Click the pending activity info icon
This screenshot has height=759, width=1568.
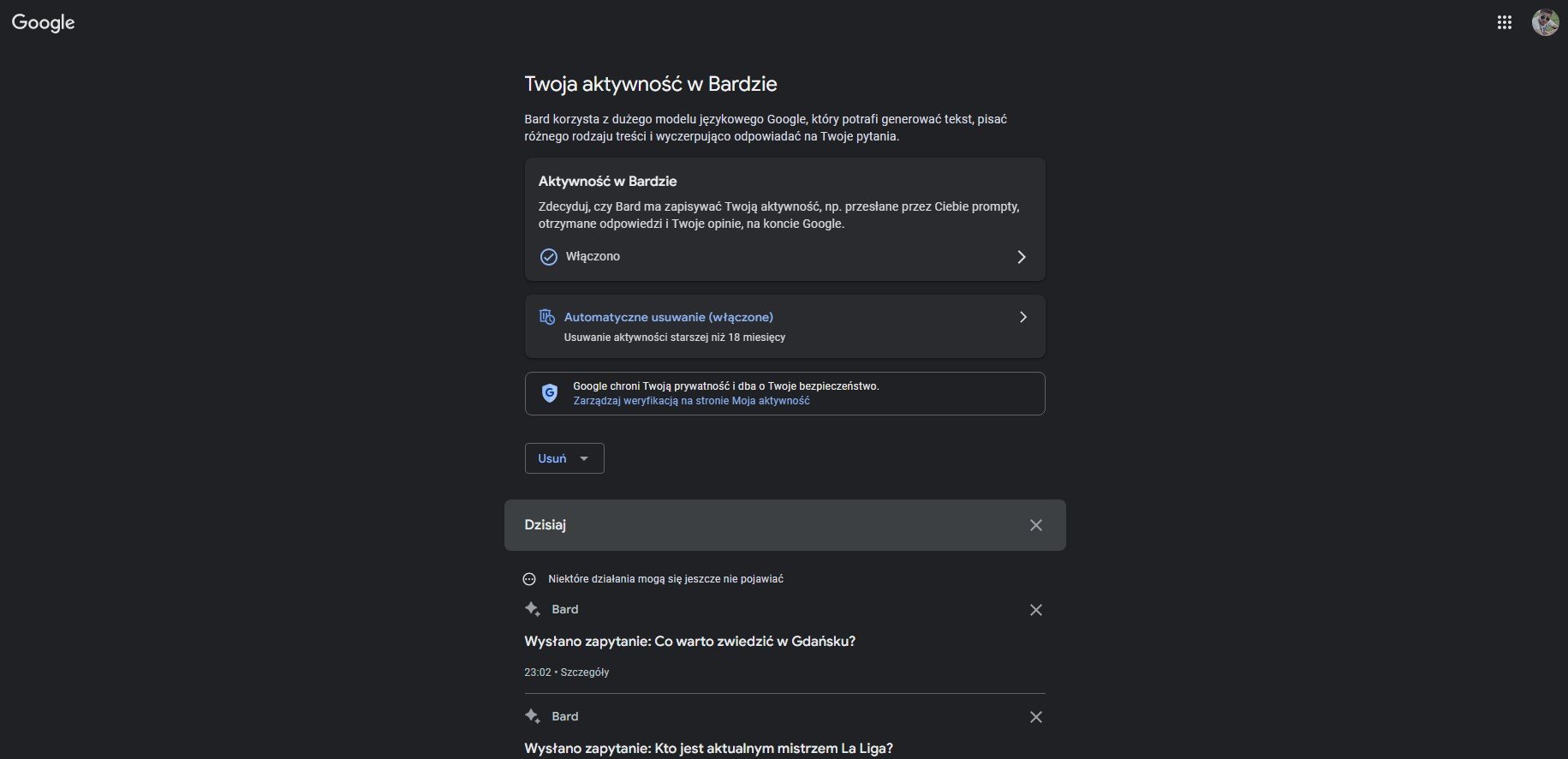click(529, 579)
